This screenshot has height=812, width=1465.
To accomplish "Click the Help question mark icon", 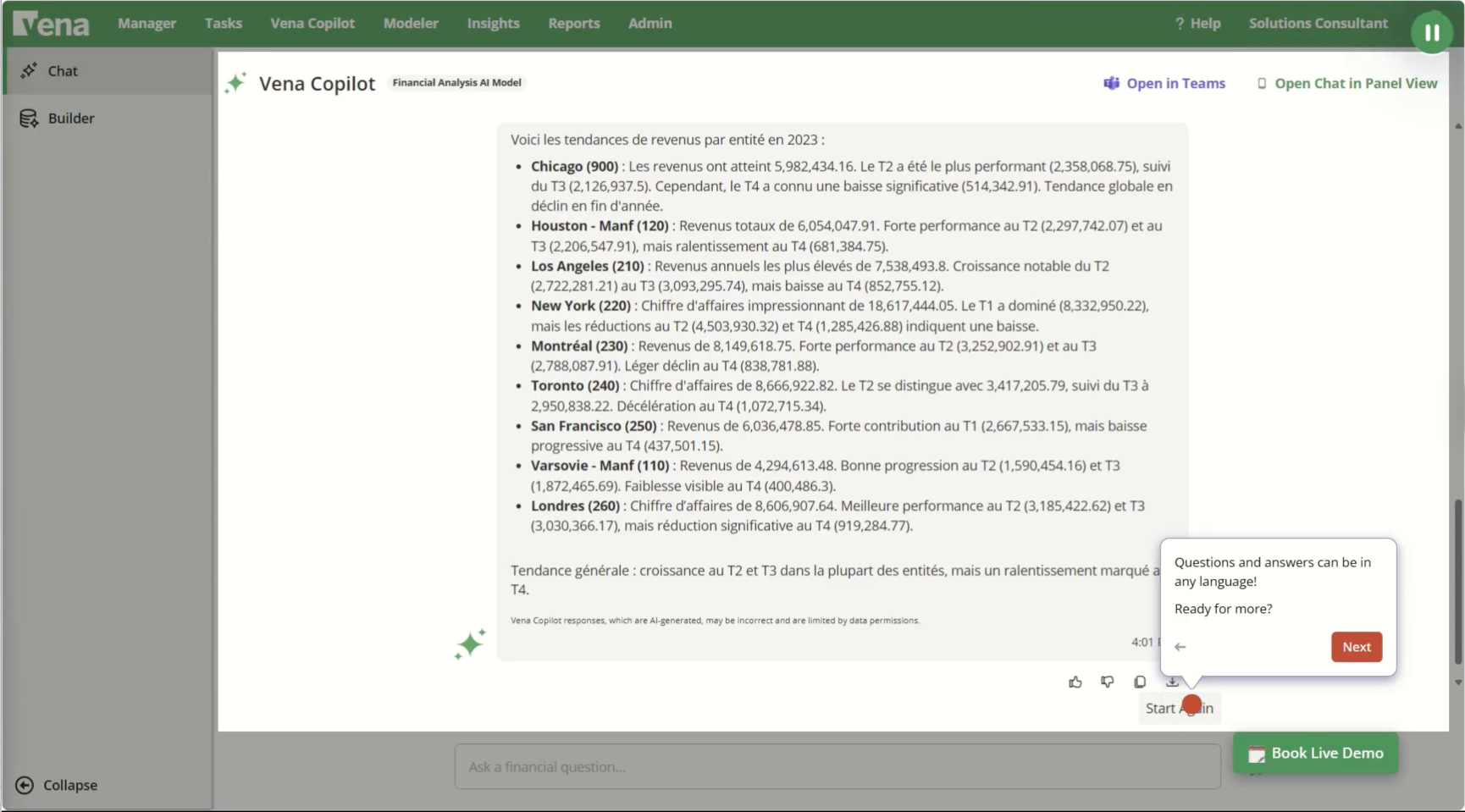I will [x=1180, y=23].
